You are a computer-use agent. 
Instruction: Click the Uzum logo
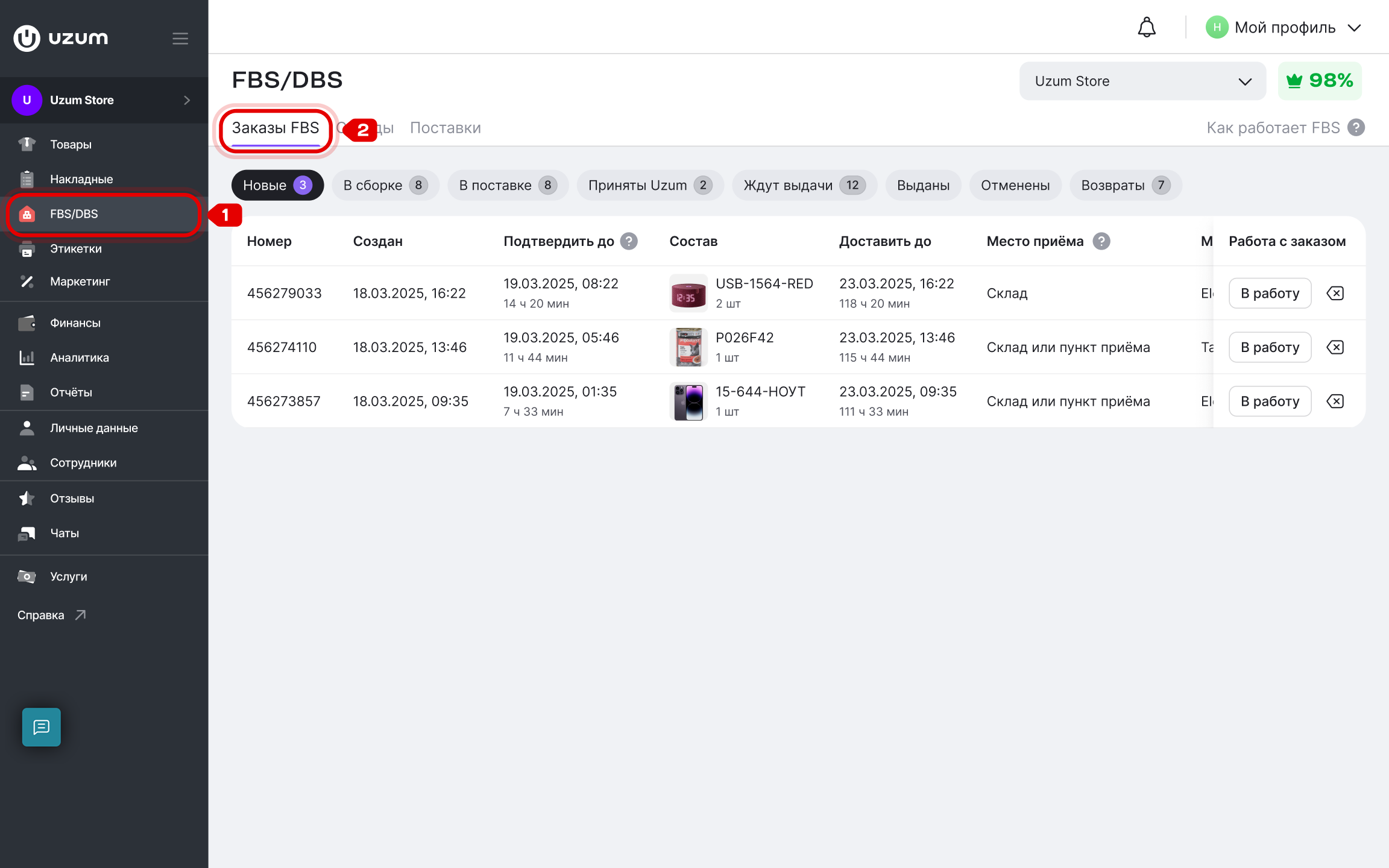[x=60, y=38]
